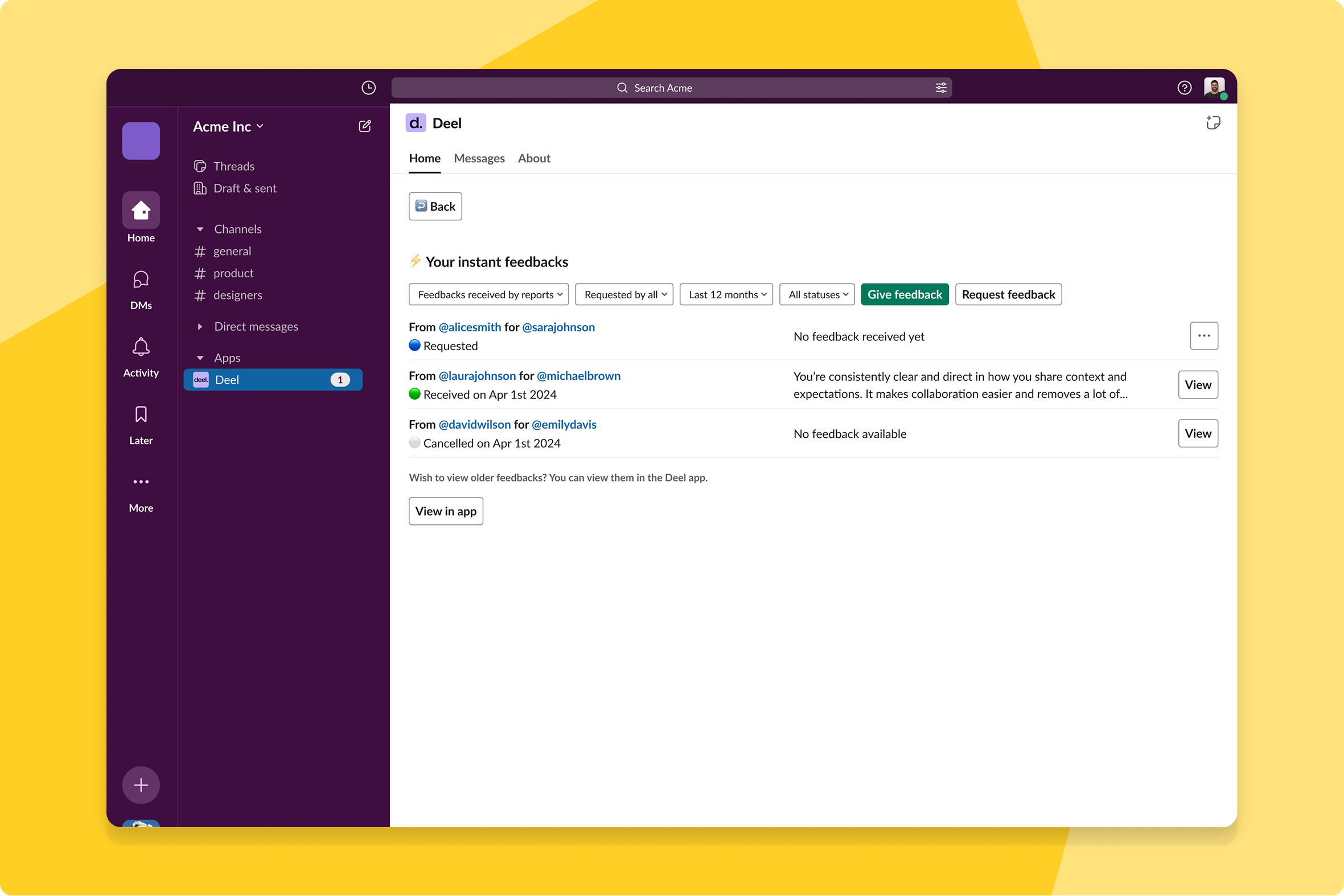Click the Back button
The height and width of the screenshot is (896, 1344).
pyautogui.click(x=435, y=206)
